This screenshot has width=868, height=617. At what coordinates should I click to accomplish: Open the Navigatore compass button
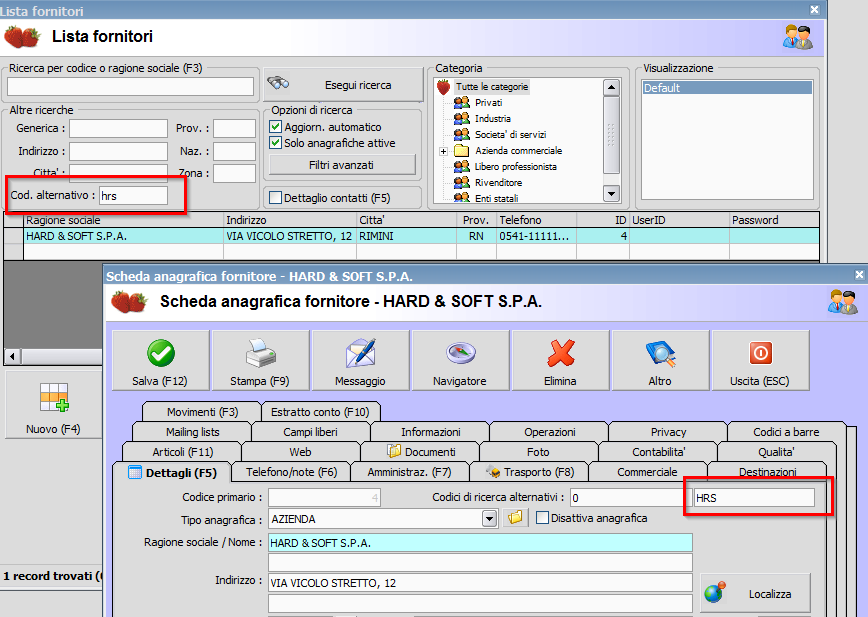[x=460, y=360]
